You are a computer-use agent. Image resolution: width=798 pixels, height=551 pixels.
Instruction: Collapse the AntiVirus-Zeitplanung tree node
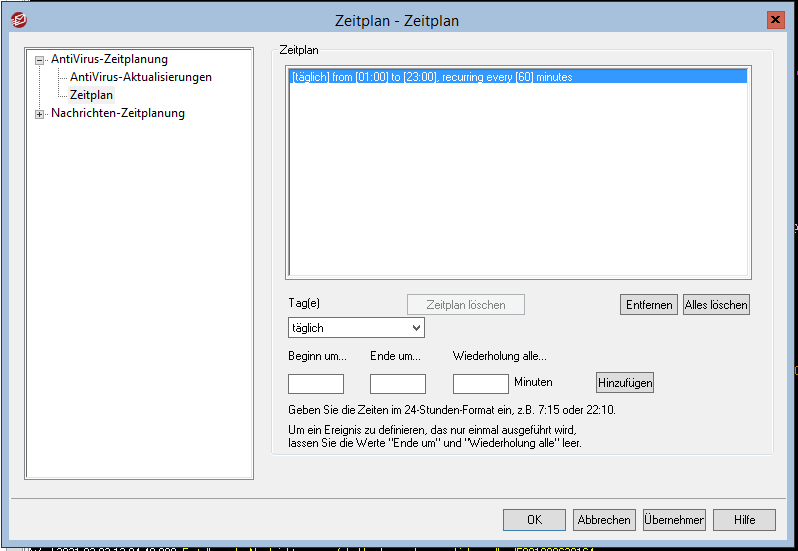tap(40, 60)
